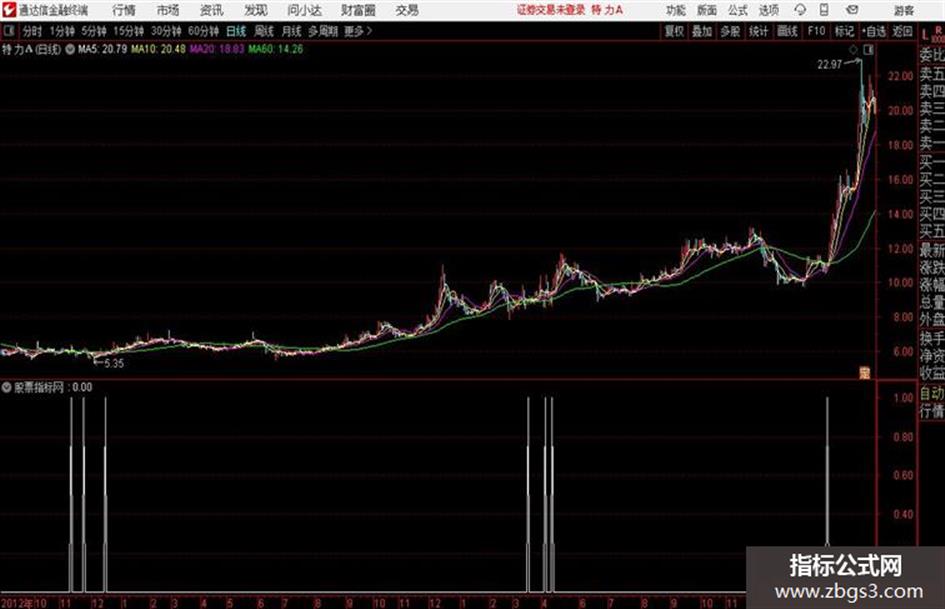Open the F10 company info
This screenshot has height=609, width=945.
click(x=816, y=31)
